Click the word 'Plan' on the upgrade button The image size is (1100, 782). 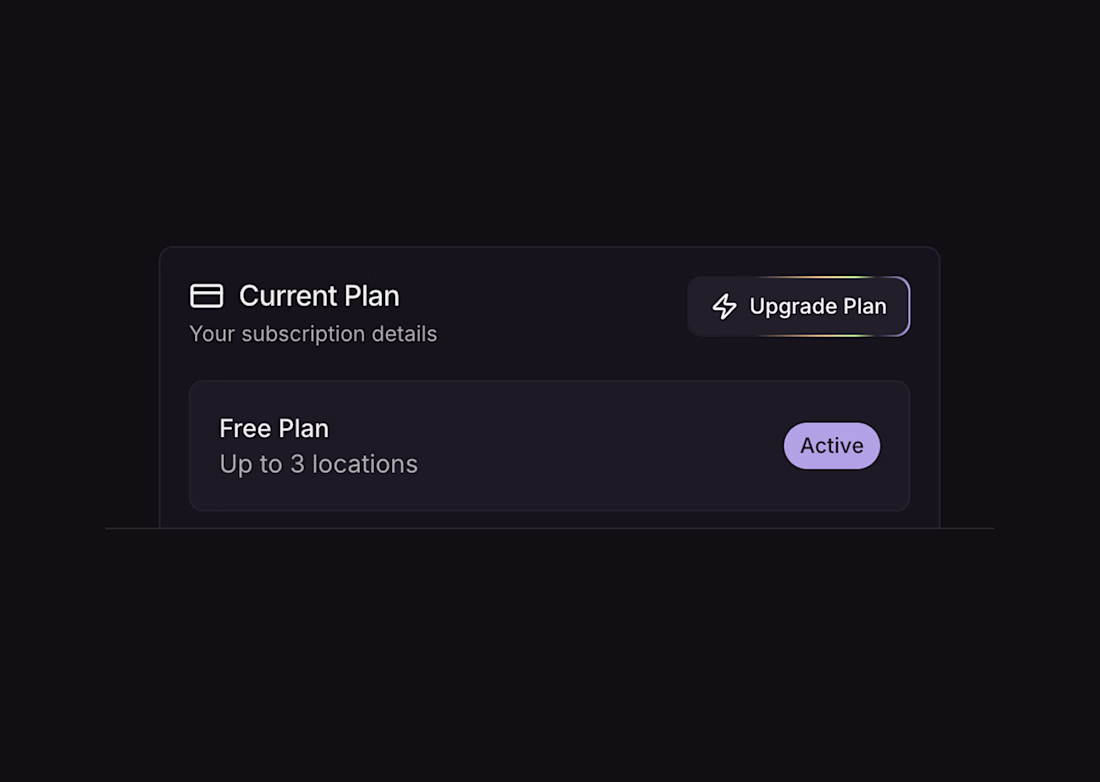[863, 306]
